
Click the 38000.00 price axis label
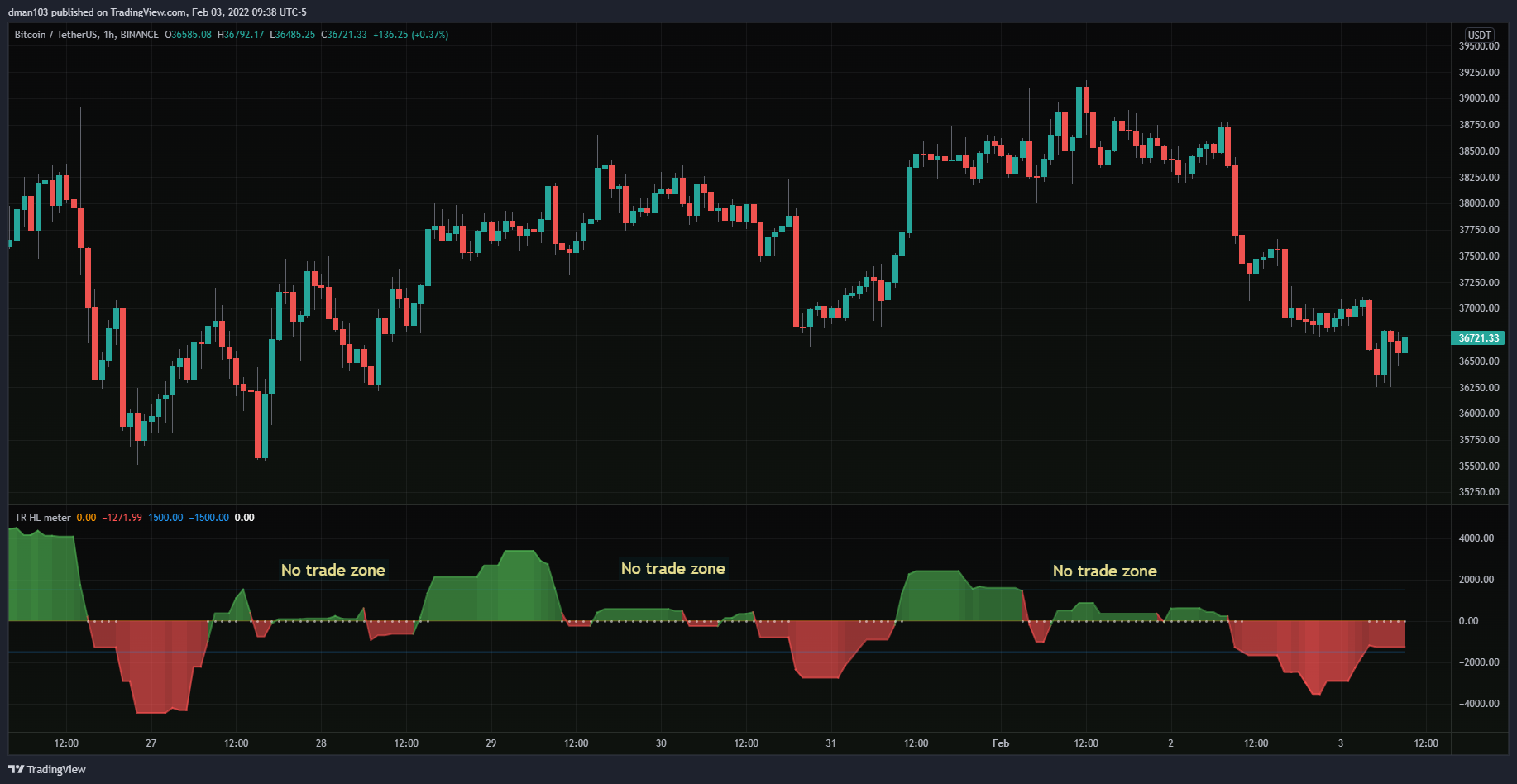[x=1479, y=203]
